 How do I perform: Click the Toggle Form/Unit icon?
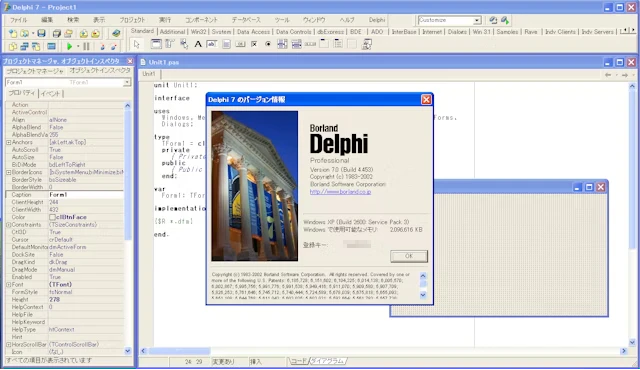[36, 47]
